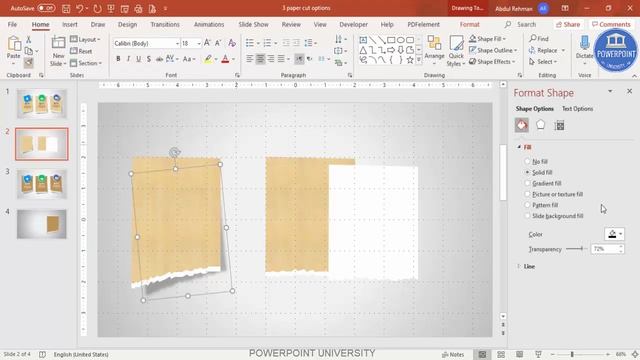Switch to Slide Sorter view icon
This screenshot has height=360, width=640.
click(x=501, y=354)
